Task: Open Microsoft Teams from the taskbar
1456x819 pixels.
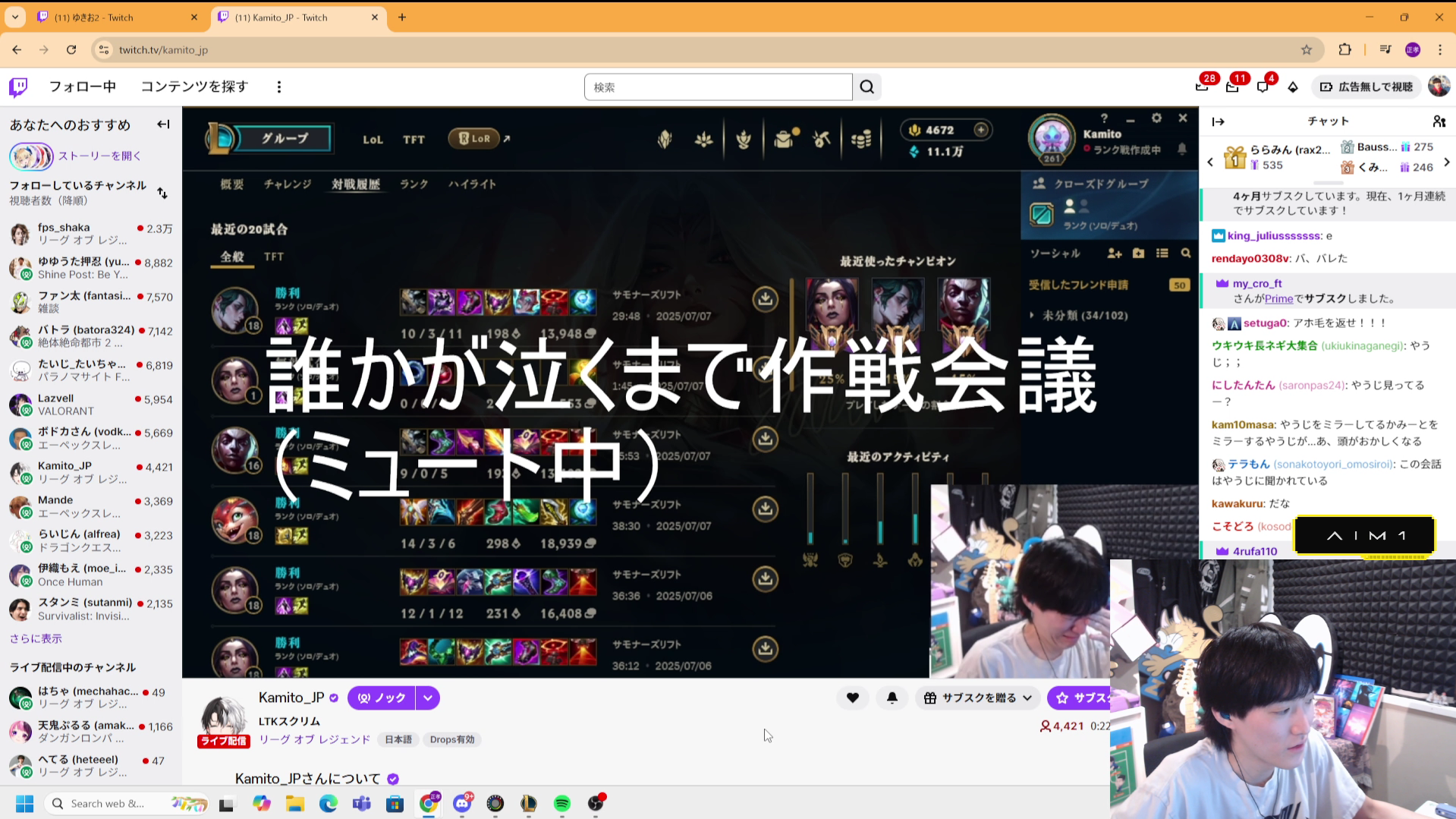Action: [362, 803]
